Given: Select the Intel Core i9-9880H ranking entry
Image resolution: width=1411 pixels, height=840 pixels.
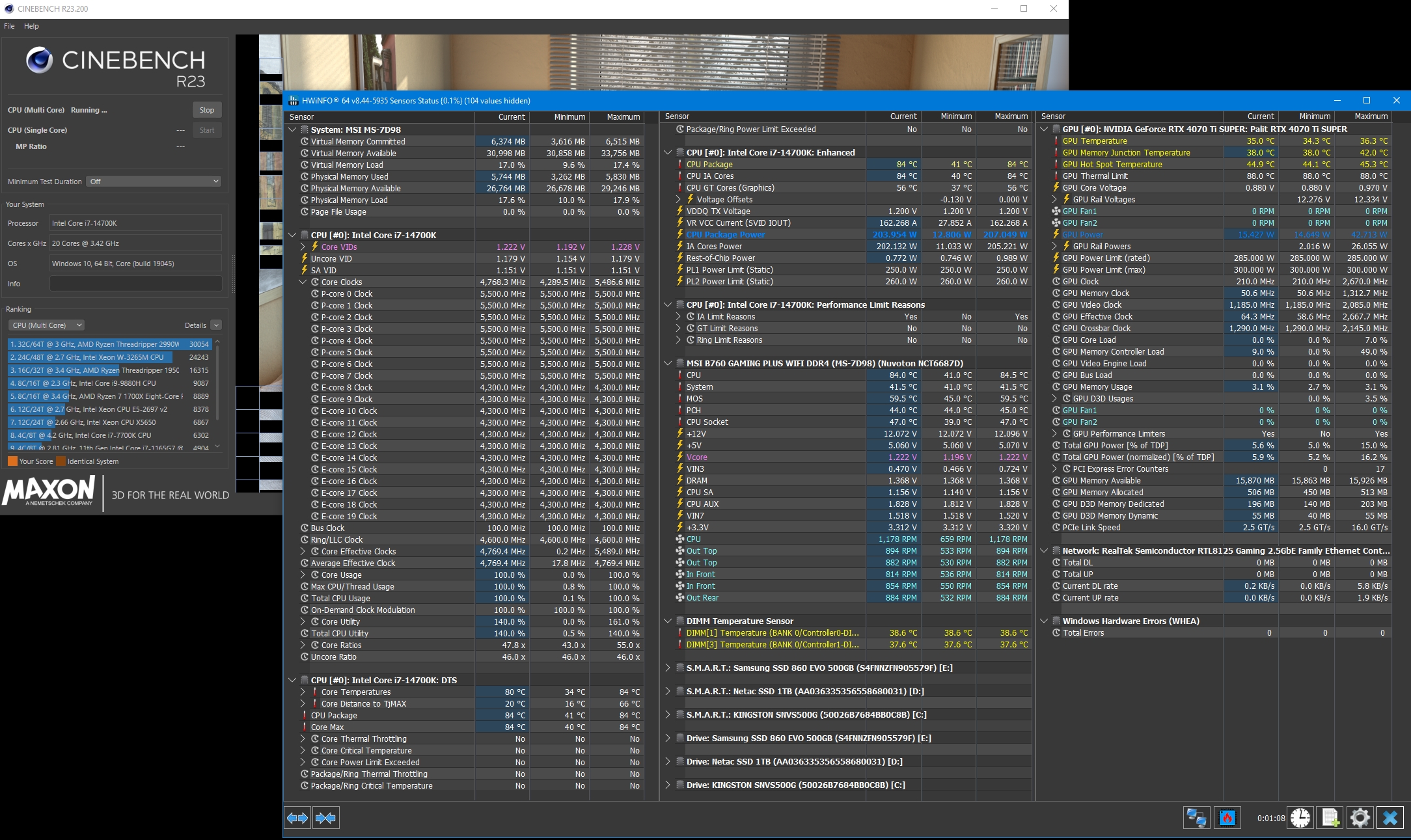Looking at the screenshot, I should [109, 383].
